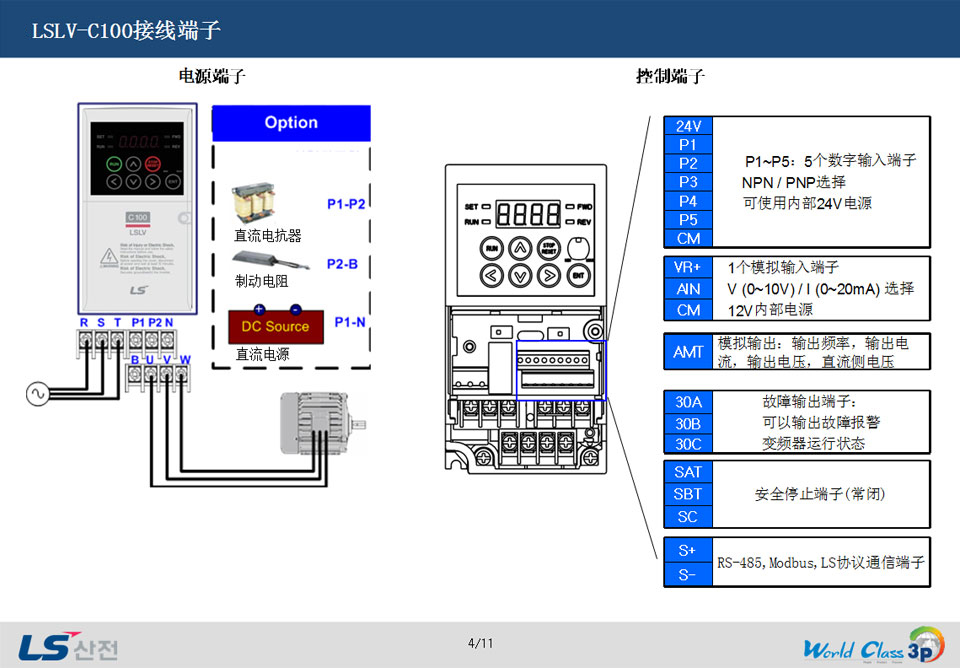Click the down arrow key on the line-drawn keypad
The width and height of the screenshot is (960, 668).
[519, 273]
